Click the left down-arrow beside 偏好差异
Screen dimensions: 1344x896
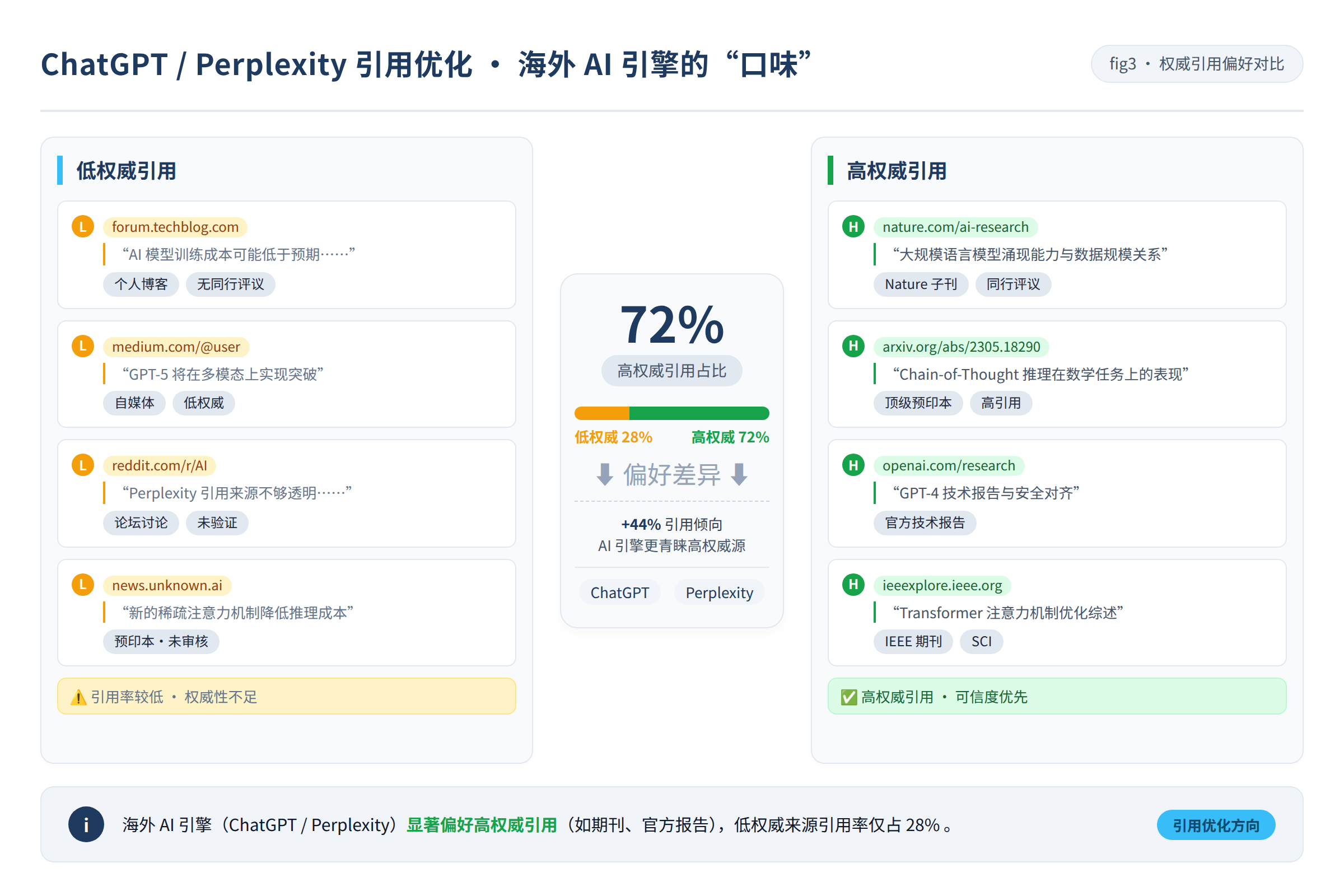click(x=605, y=474)
